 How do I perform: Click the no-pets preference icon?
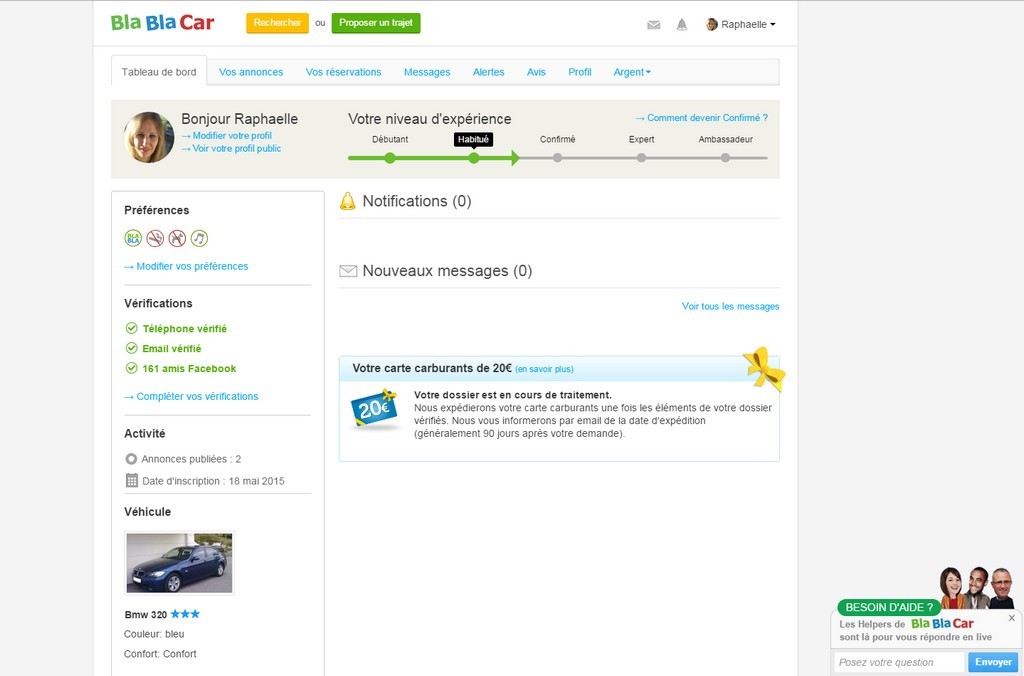coord(177,238)
